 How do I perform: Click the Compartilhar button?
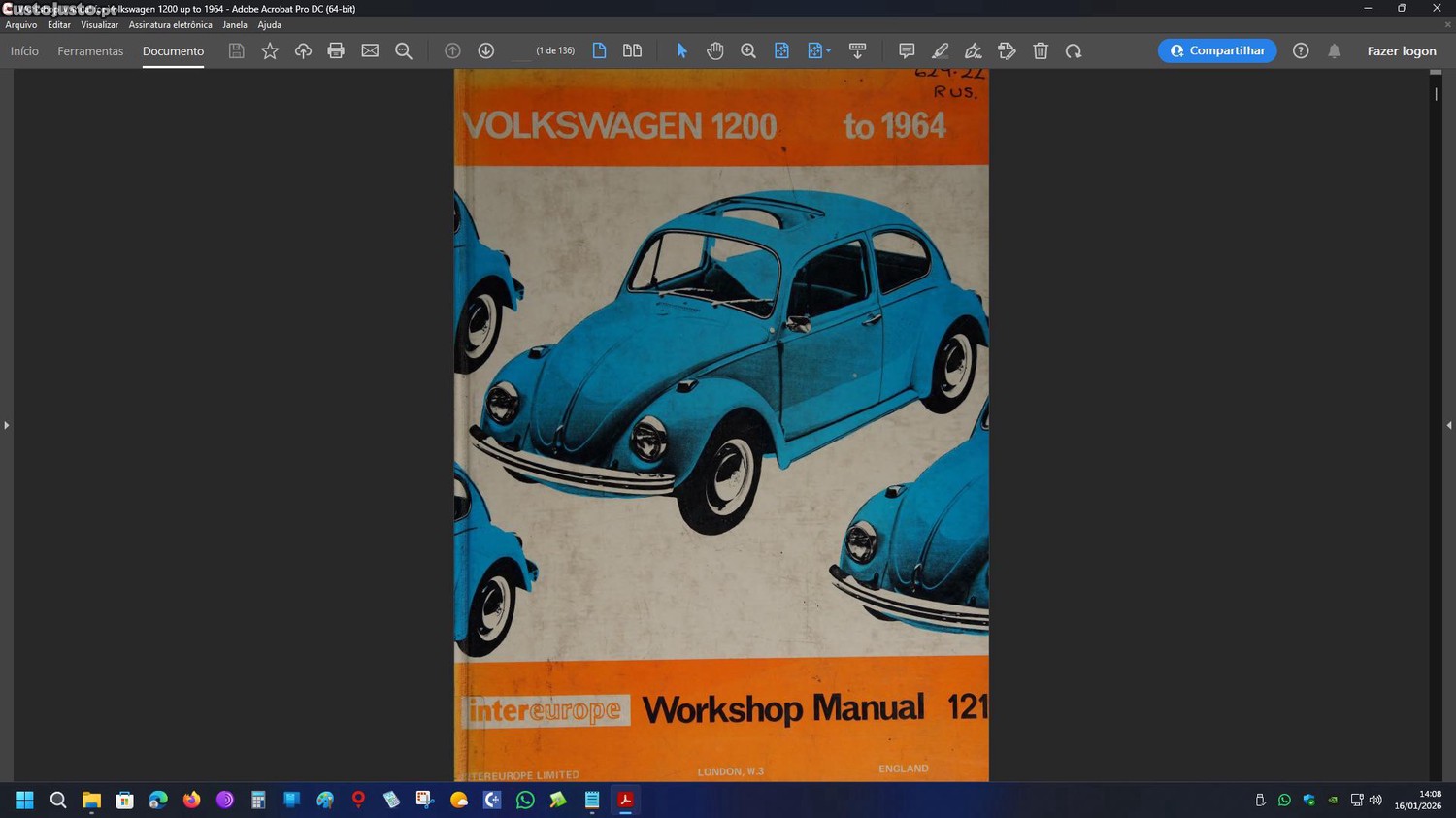[x=1217, y=50]
